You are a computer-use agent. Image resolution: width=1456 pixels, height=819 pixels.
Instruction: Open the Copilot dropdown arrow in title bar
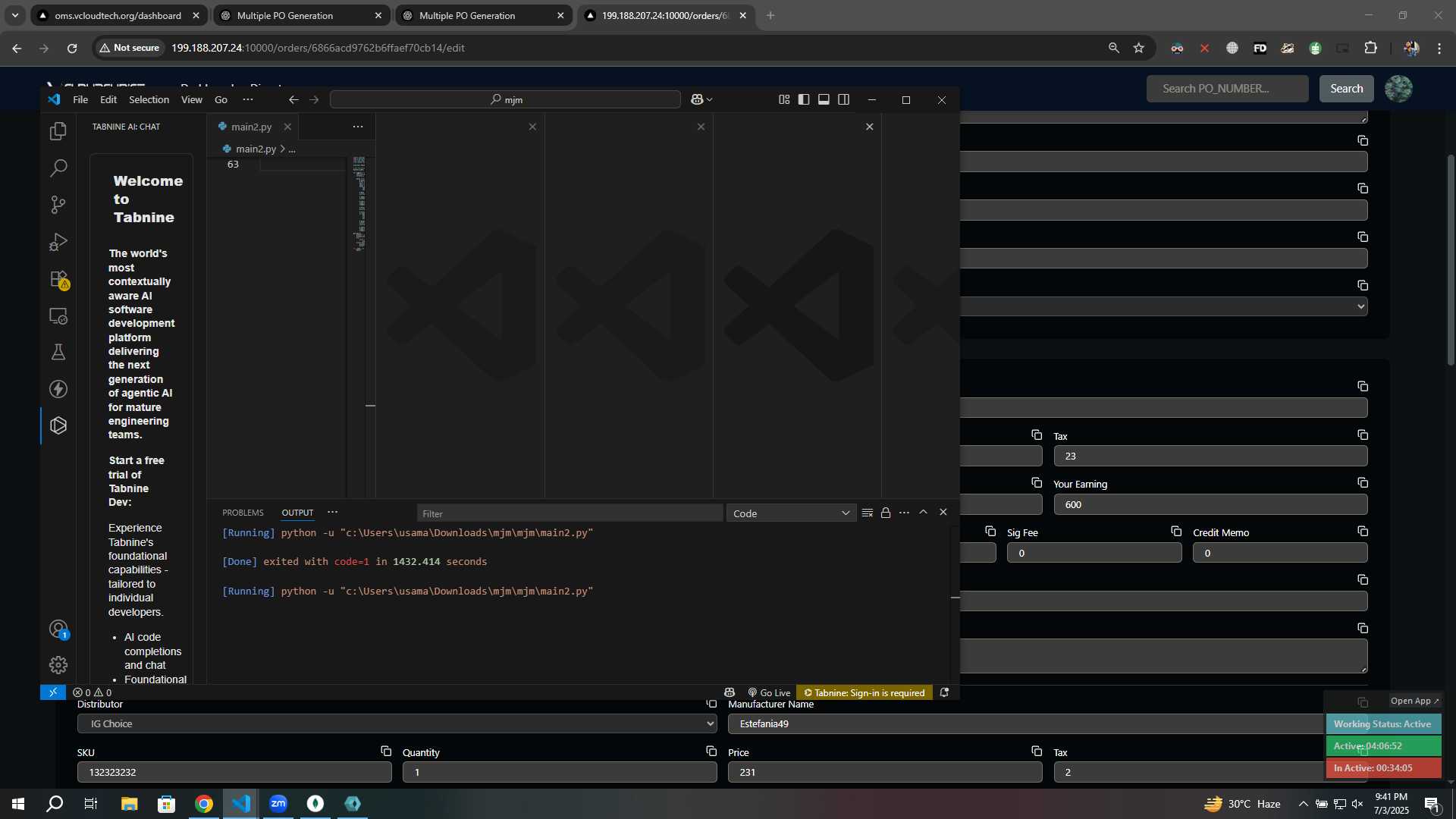(710, 99)
